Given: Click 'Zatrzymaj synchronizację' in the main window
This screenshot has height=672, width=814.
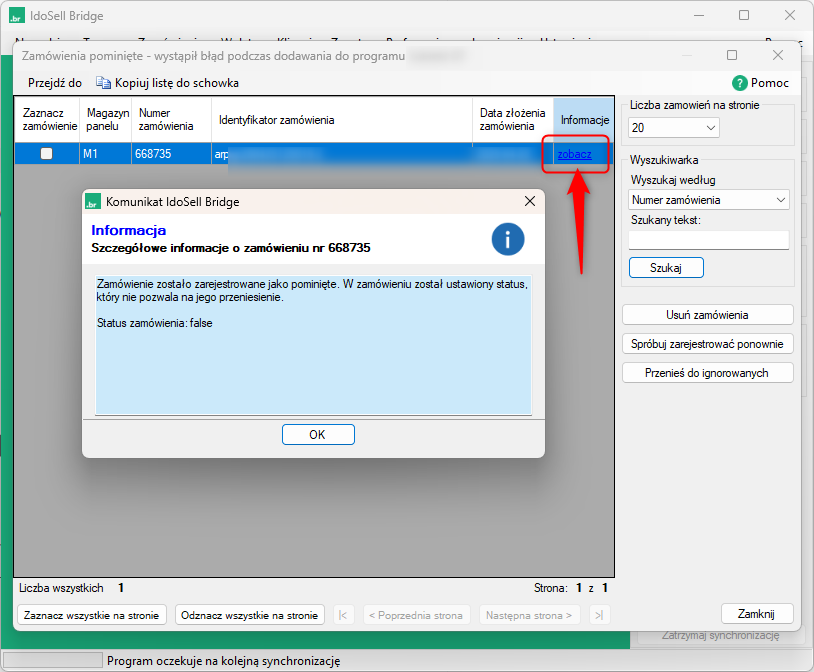Looking at the screenshot, I should [x=721, y=635].
